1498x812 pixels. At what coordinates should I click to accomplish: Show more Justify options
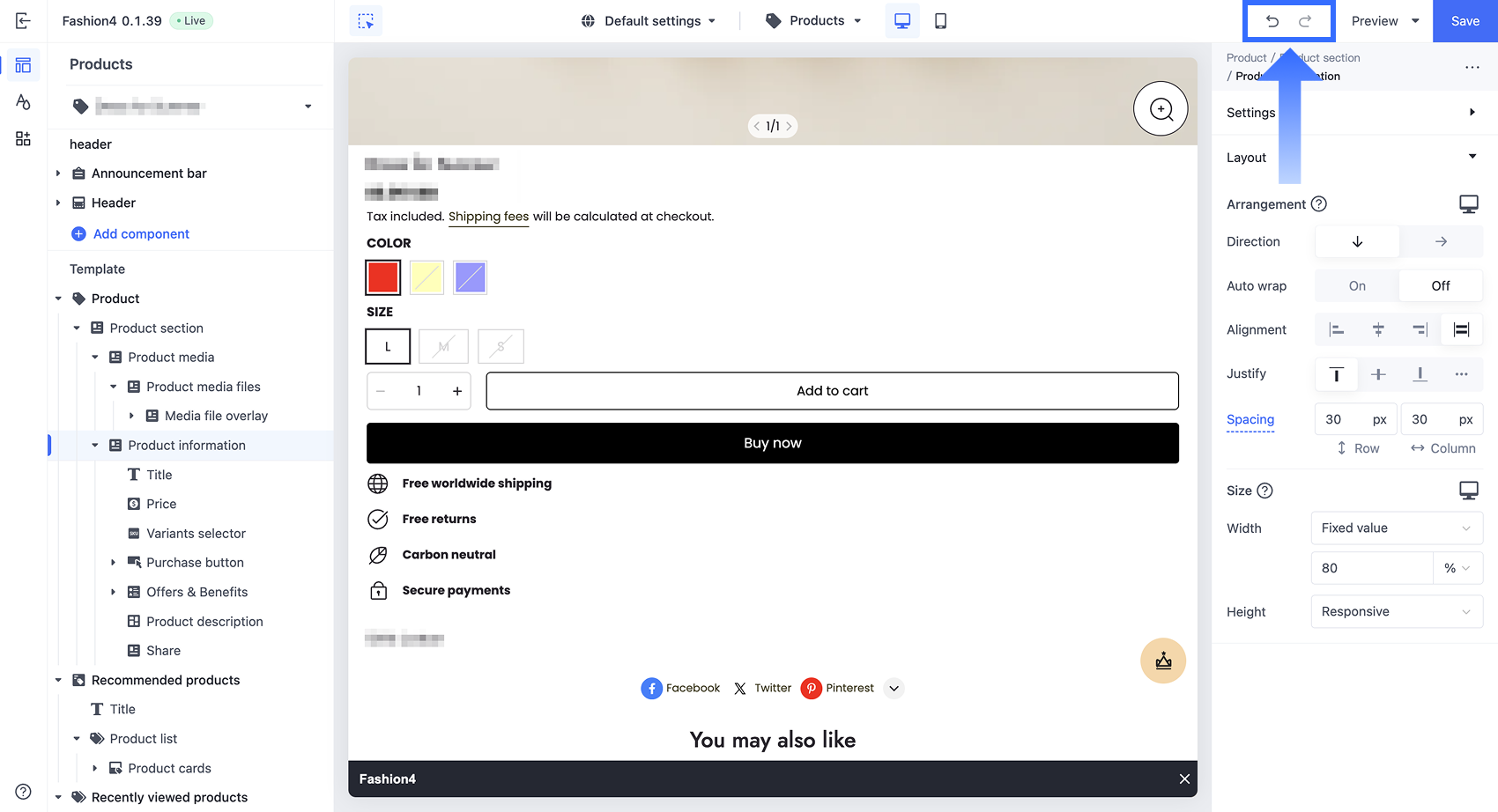(1461, 373)
